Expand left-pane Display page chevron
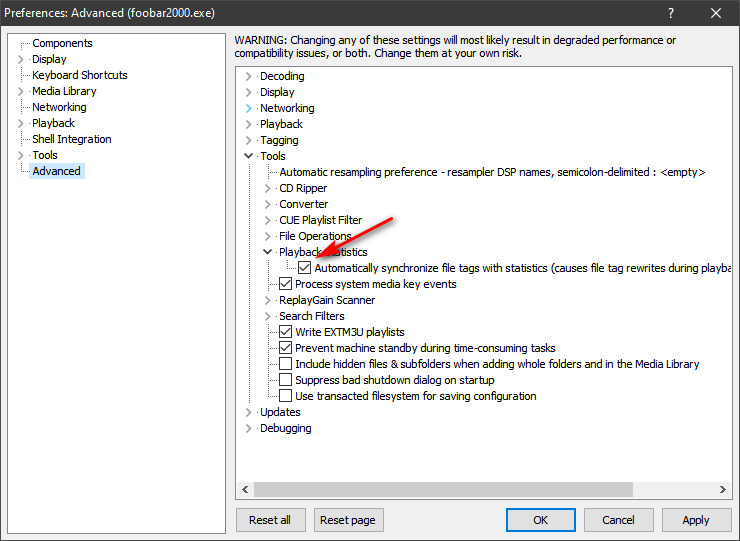The image size is (740, 541). click(20, 59)
